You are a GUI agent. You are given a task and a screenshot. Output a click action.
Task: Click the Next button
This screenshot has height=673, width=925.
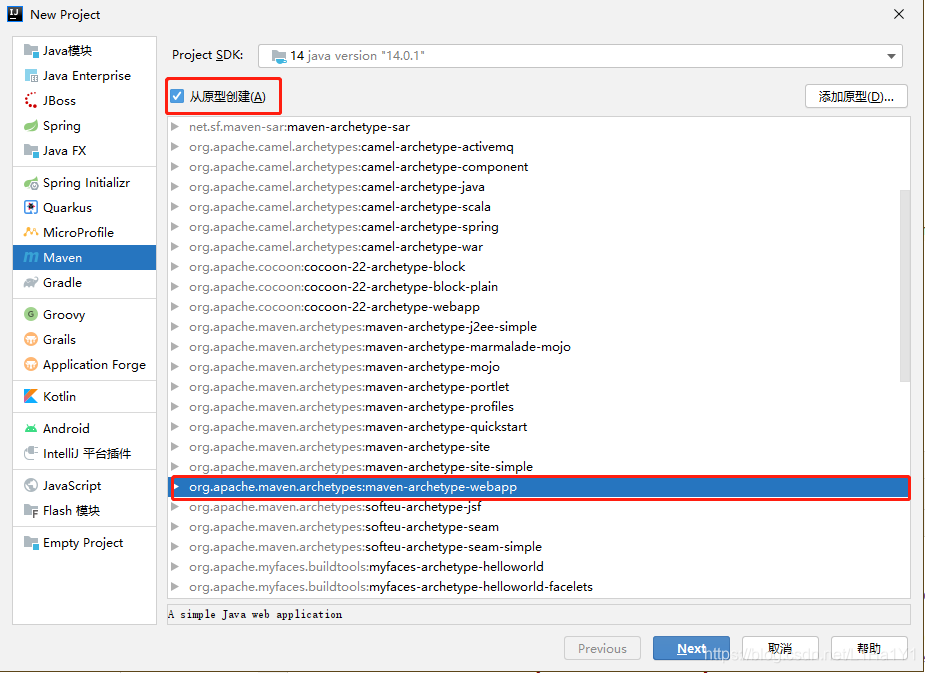click(691, 648)
